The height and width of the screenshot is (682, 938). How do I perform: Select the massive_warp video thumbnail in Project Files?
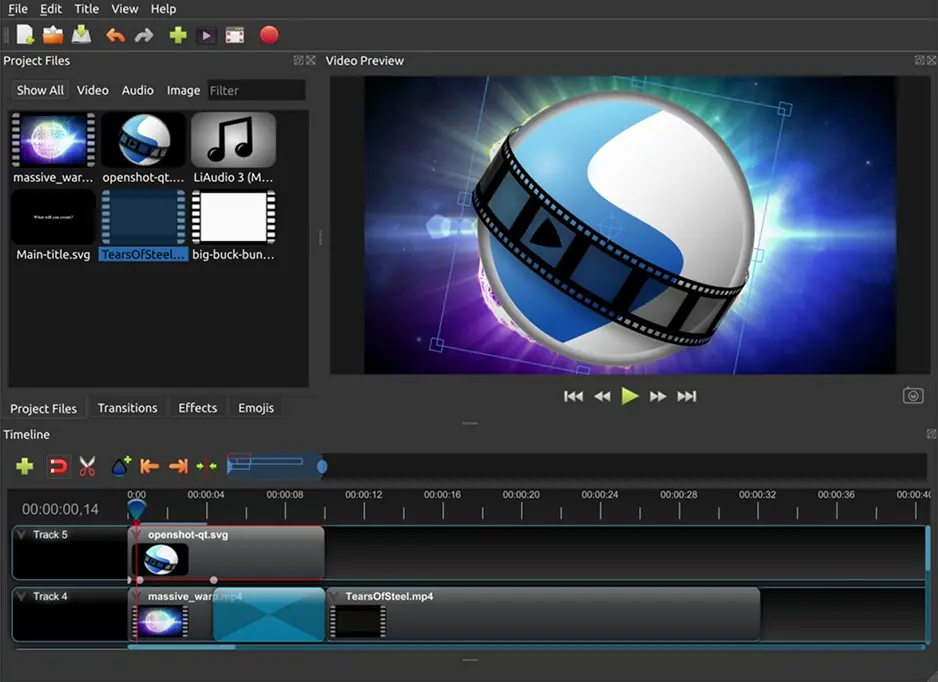coord(53,140)
